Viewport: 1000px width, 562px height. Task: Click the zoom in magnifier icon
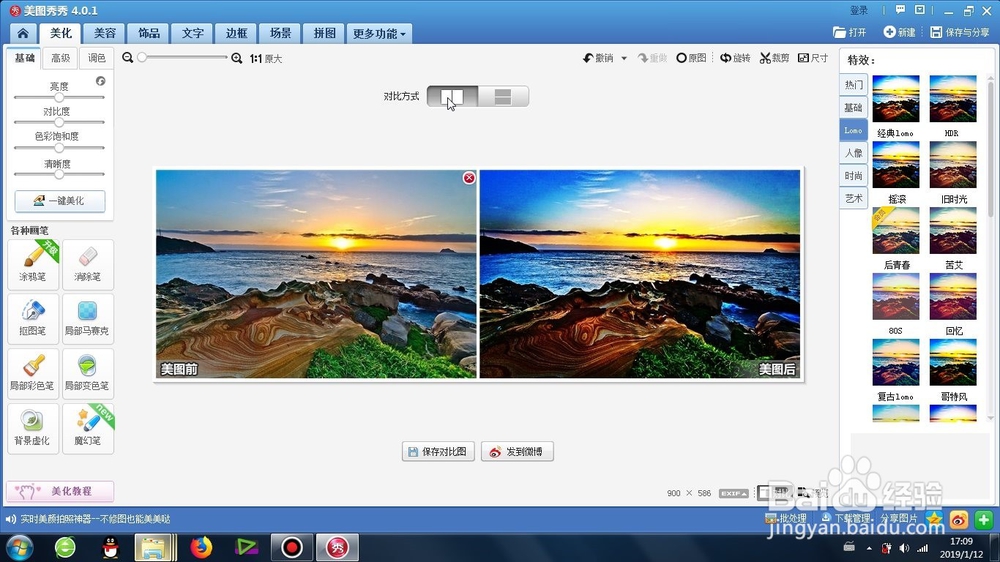click(237, 58)
